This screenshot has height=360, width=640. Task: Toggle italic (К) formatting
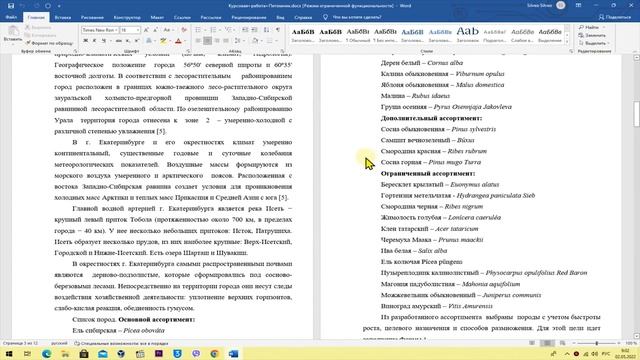94,41
